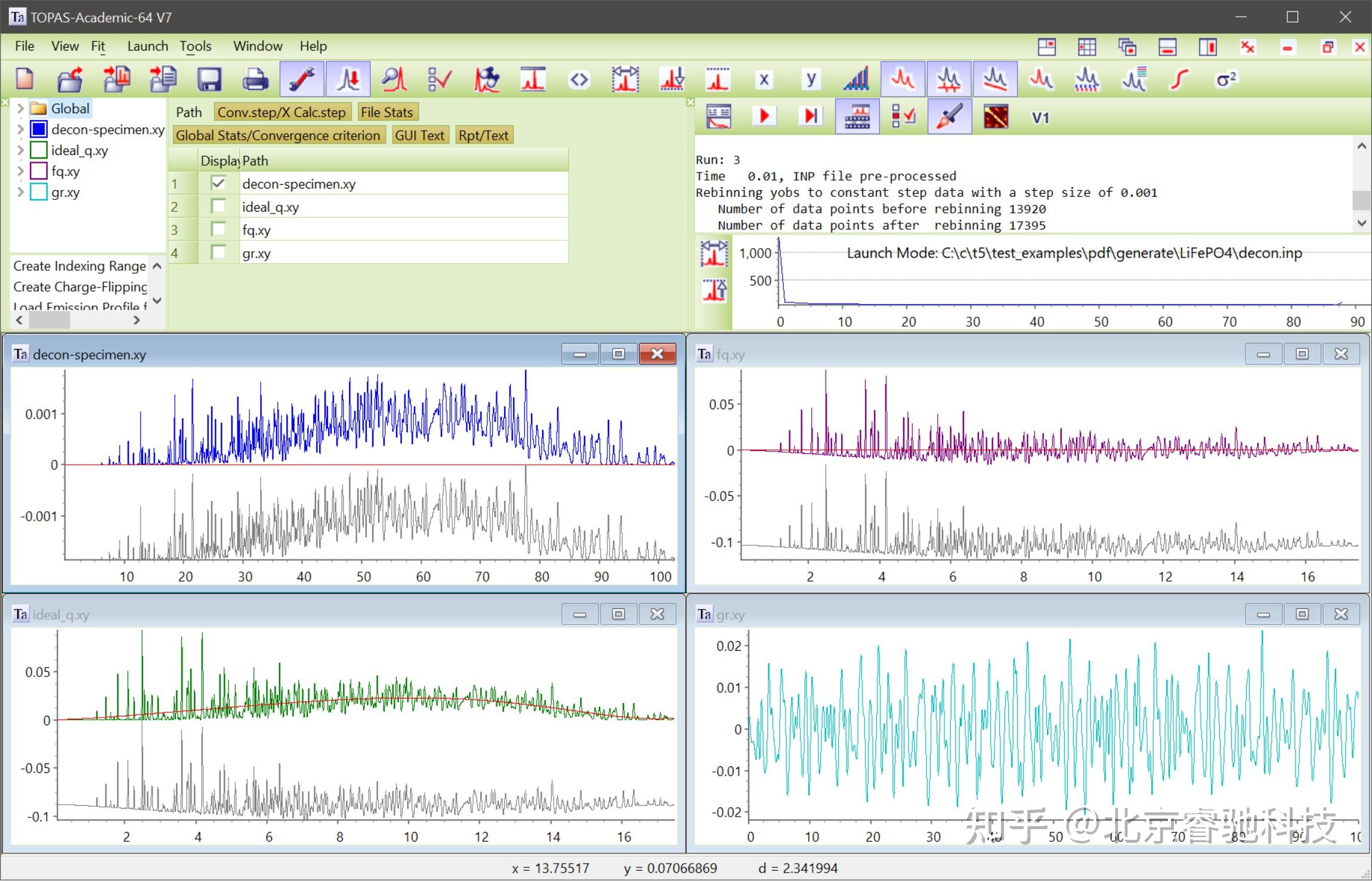The height and width of the screenshot is (881, 1372).
Task: Expand the fq.xy tree node
Action: pos(20,171)
